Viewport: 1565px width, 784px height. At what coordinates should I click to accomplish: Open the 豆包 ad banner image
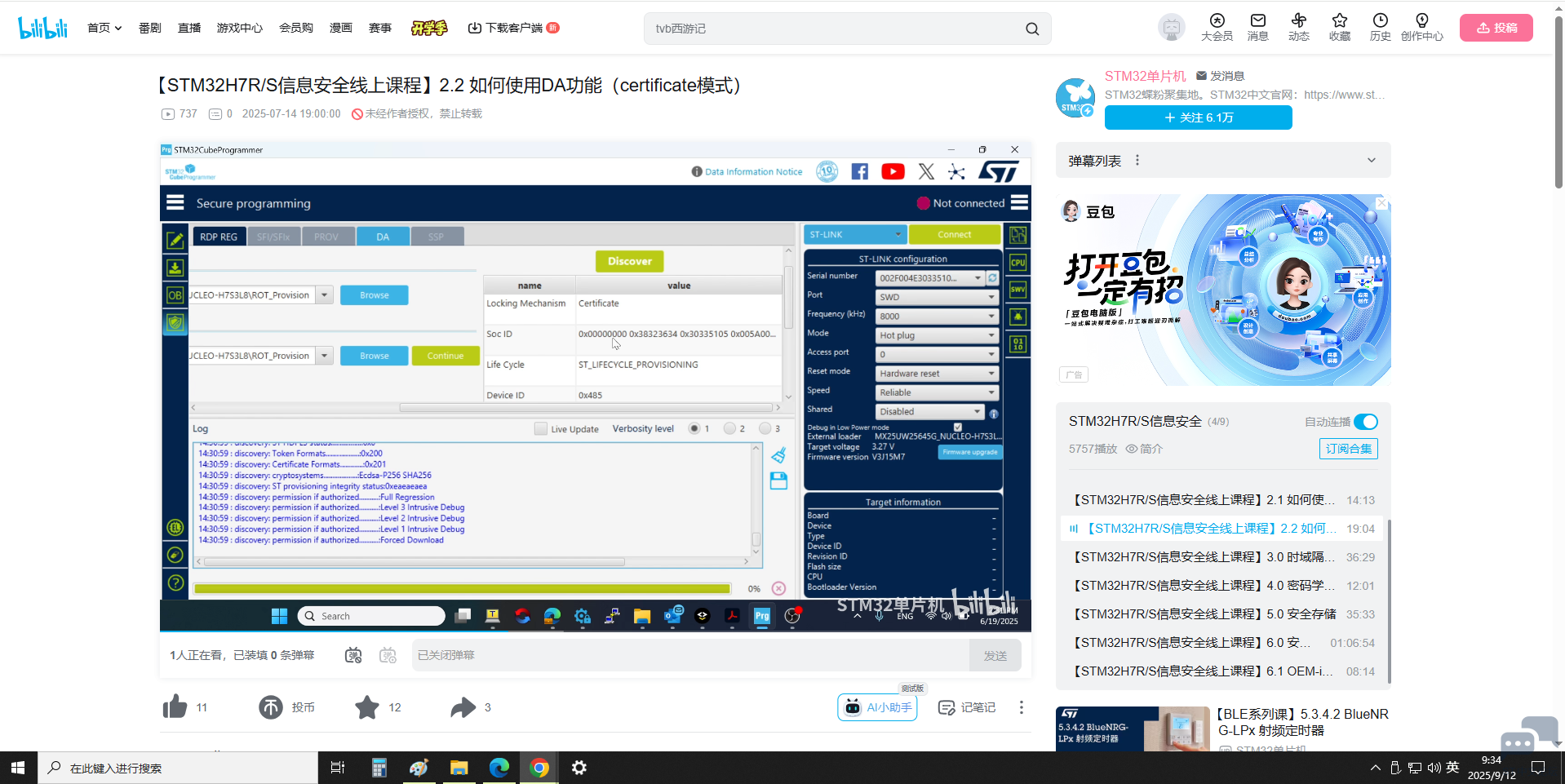click(x=1223, y=290)
